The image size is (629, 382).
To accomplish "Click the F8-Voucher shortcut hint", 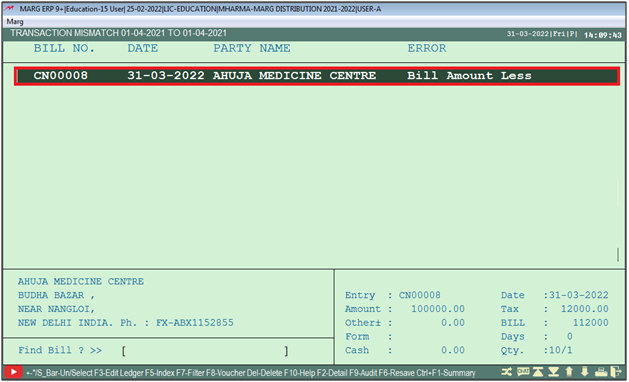I will [x=226, y=373].
